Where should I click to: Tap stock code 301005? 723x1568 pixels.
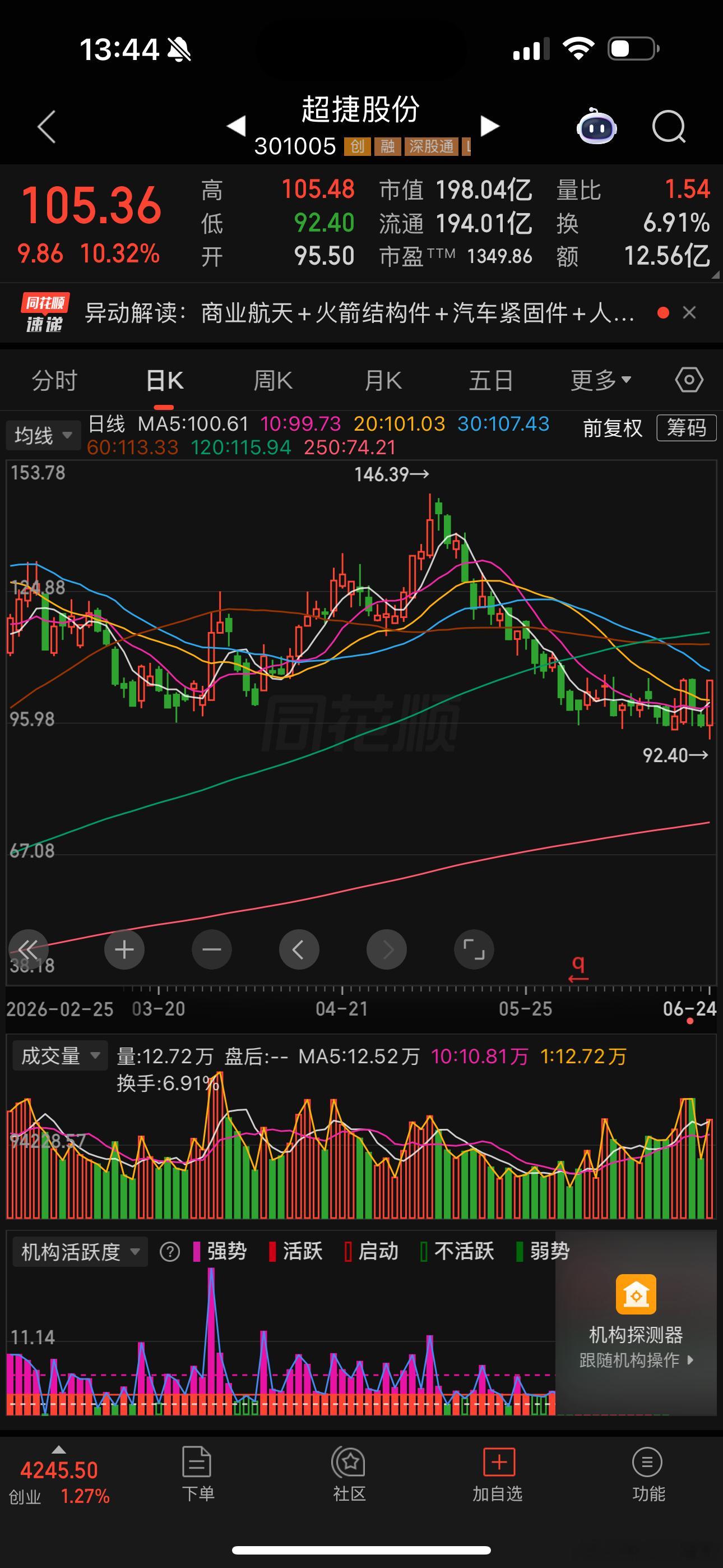coord(295,146)
